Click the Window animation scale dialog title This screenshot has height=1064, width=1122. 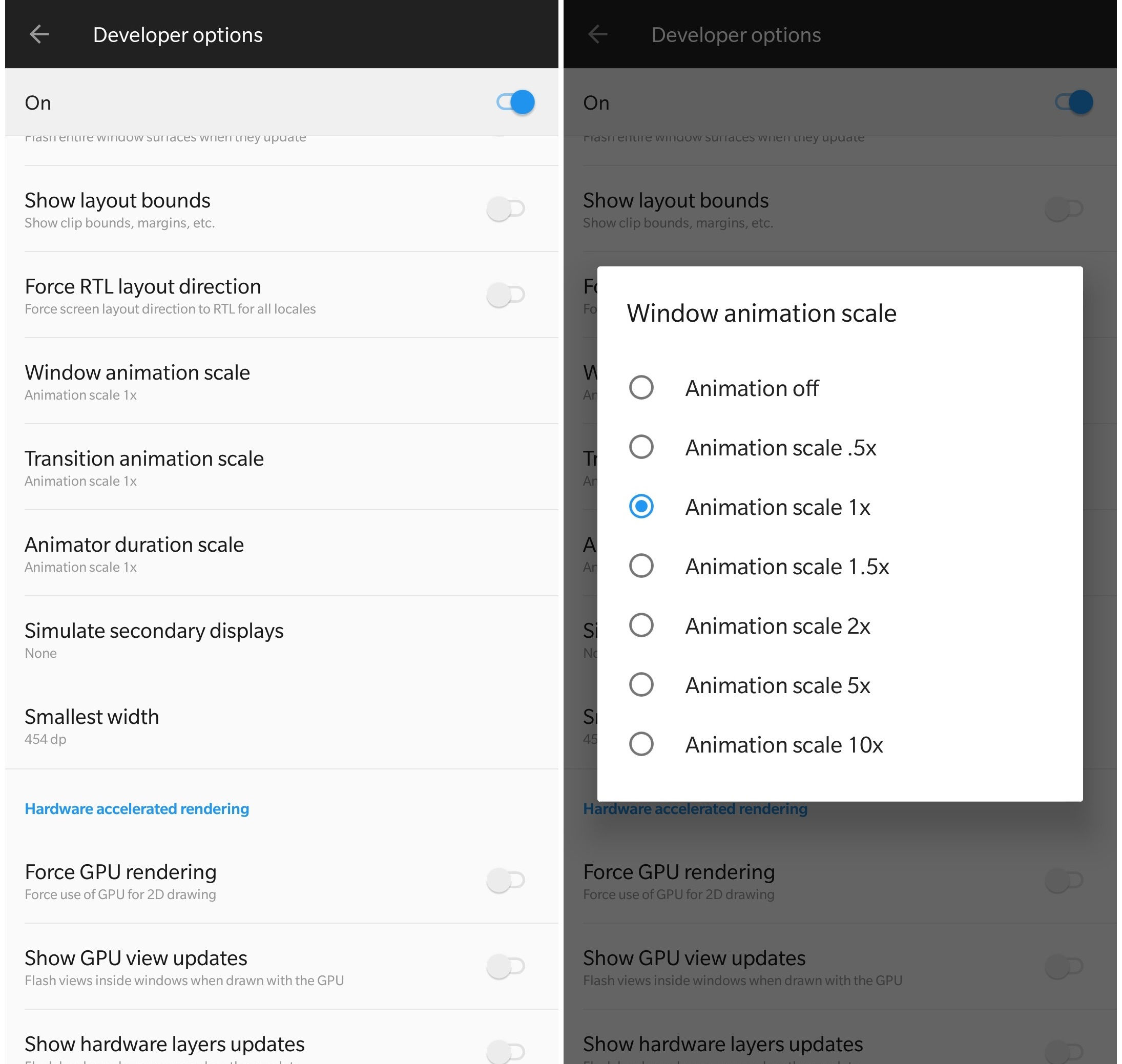(x=761, y=314)
